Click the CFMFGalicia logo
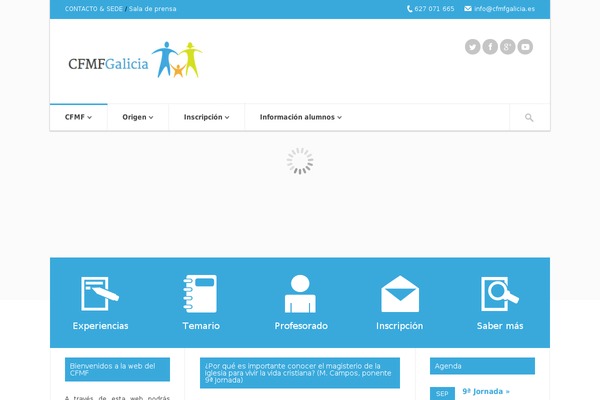 [x=135, y=60]
